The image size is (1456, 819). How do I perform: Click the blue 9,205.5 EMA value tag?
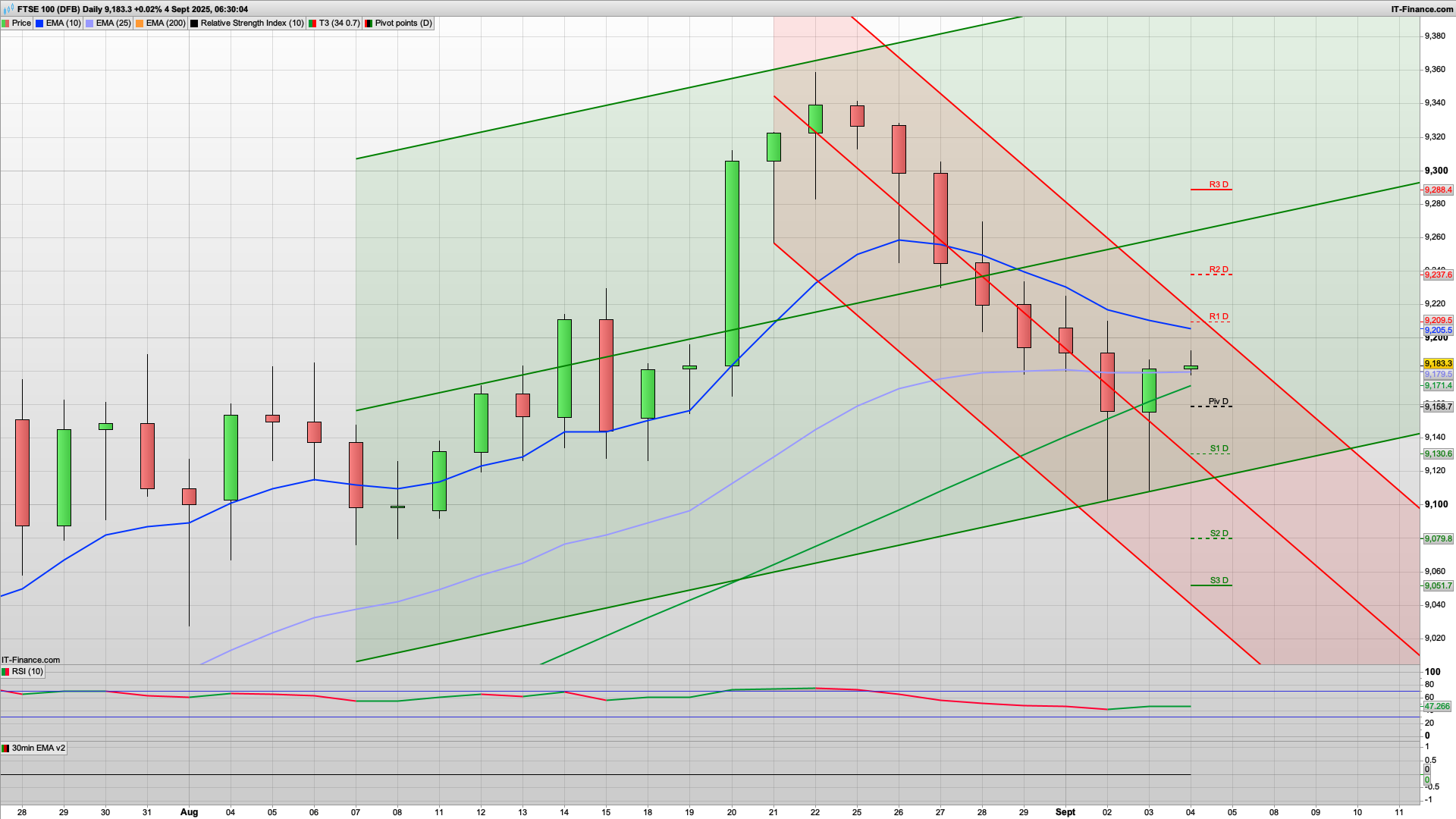1438,331
